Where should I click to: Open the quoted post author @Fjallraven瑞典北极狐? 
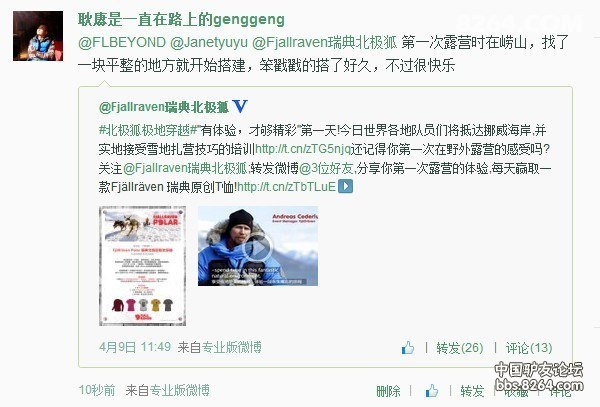coord(164,107)
